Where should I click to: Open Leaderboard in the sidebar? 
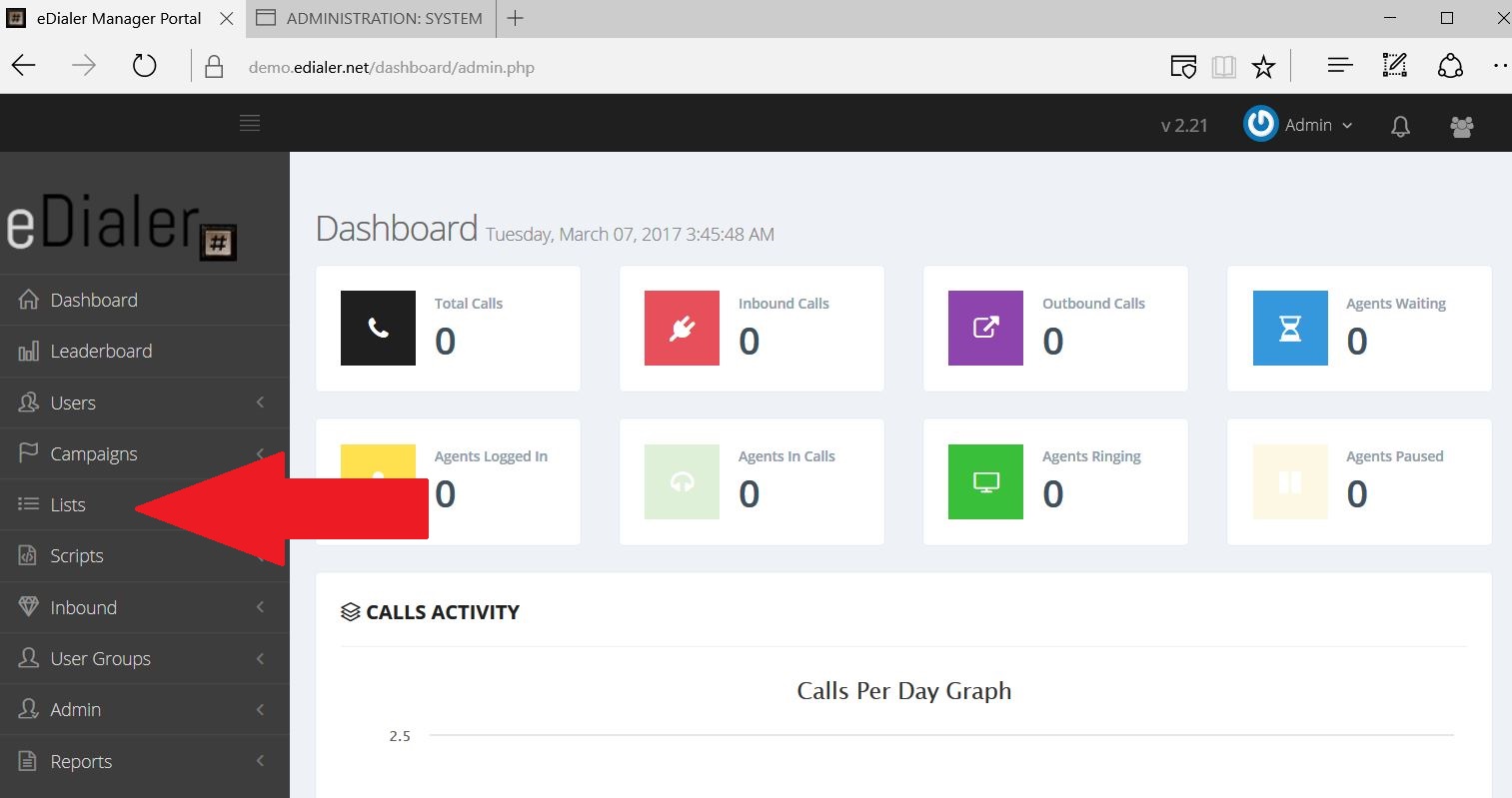click(145, 352)
